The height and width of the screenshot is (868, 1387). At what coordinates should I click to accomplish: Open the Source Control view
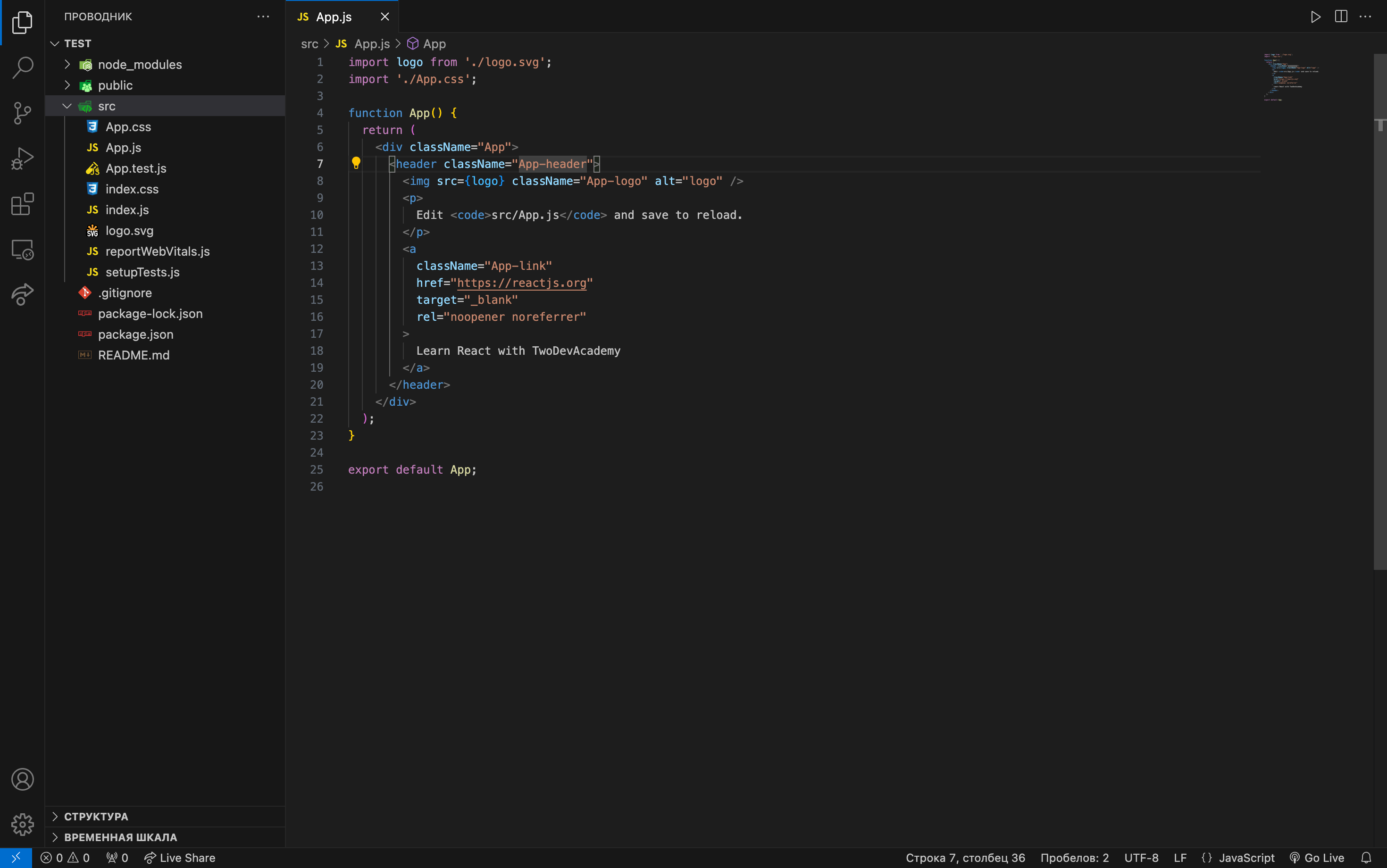pyautogui.click(x=22, y=113)
